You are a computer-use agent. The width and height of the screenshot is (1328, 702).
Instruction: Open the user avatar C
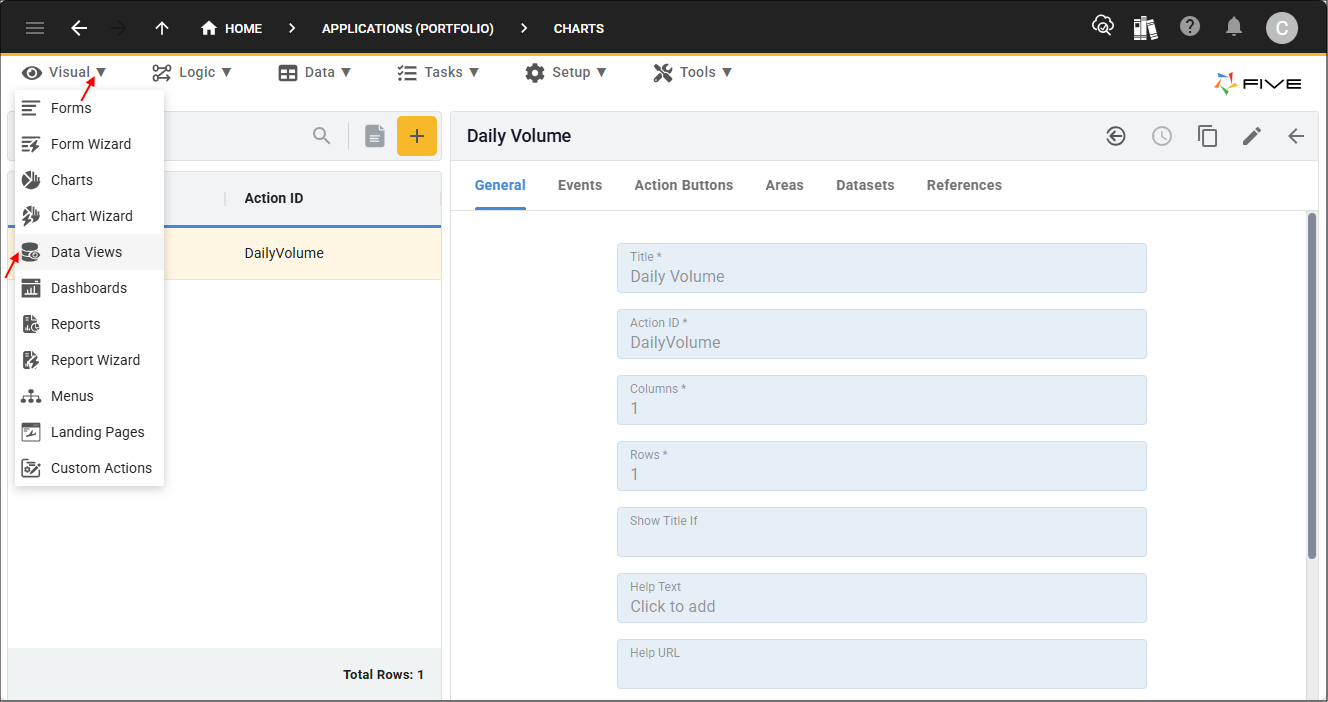(x=1281, y=28)
